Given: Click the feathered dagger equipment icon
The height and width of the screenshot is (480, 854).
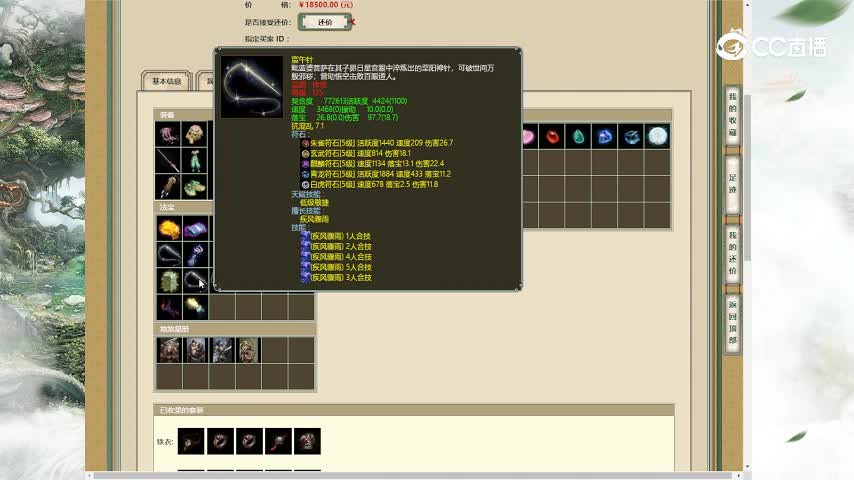Looking at the screenshot, I should [x=169, y=187].
